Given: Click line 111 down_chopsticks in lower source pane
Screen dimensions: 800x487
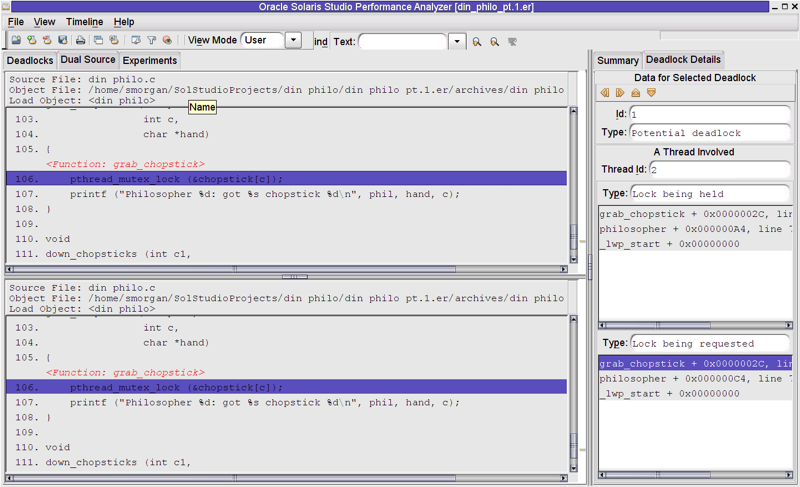Looking at the screenshot, I should coord(287,462).
